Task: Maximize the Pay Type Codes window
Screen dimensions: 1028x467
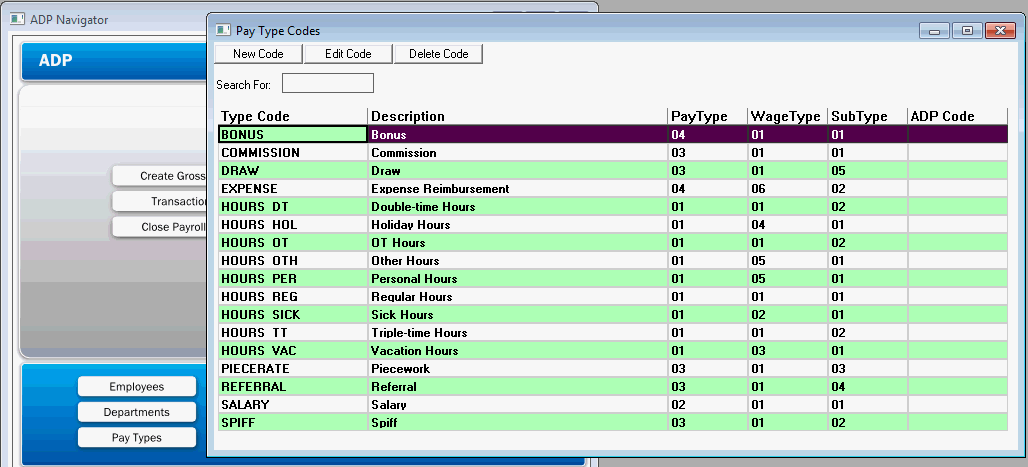Action: click(x=967, y=31)
